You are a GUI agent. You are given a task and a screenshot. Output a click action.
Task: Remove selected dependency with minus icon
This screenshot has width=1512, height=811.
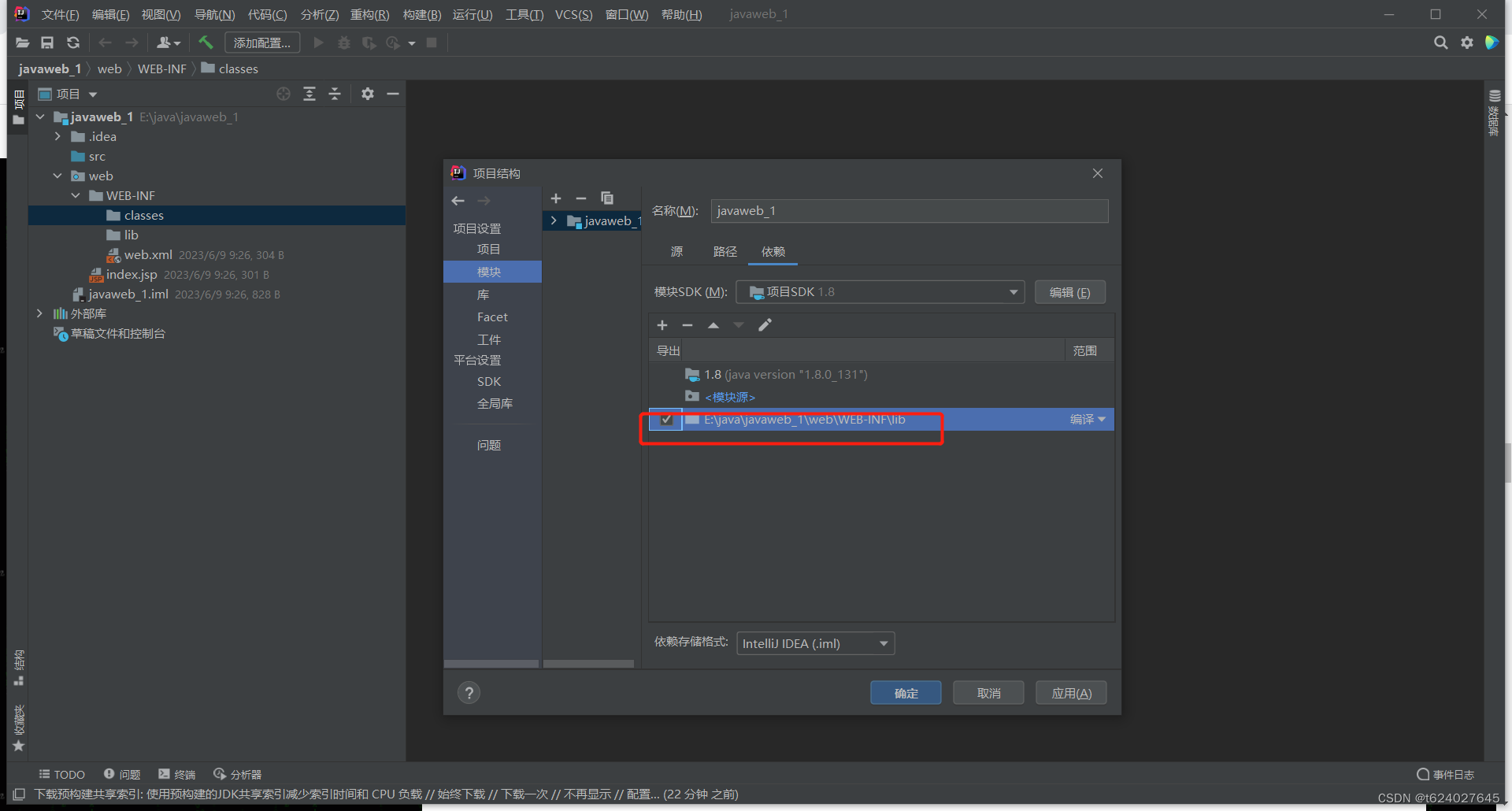pos(687,325)
